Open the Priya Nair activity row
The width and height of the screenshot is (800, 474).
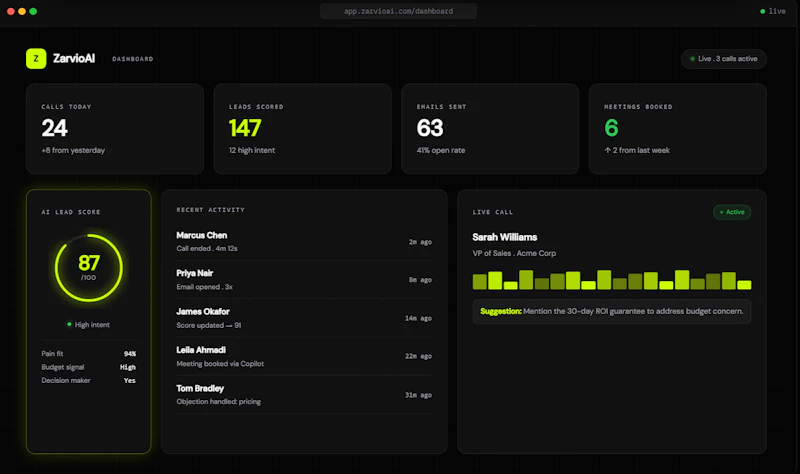304,280
